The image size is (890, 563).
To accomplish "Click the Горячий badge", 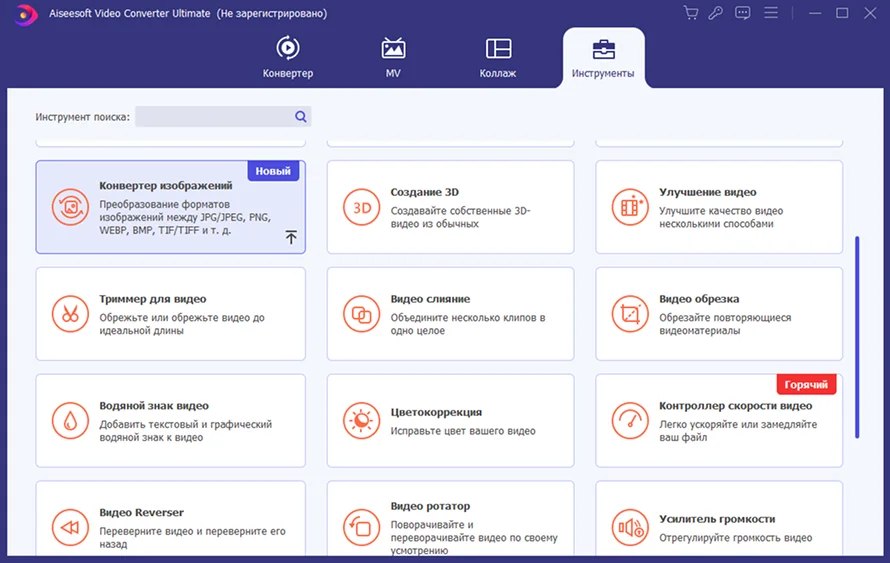I will tap(806, 385).
